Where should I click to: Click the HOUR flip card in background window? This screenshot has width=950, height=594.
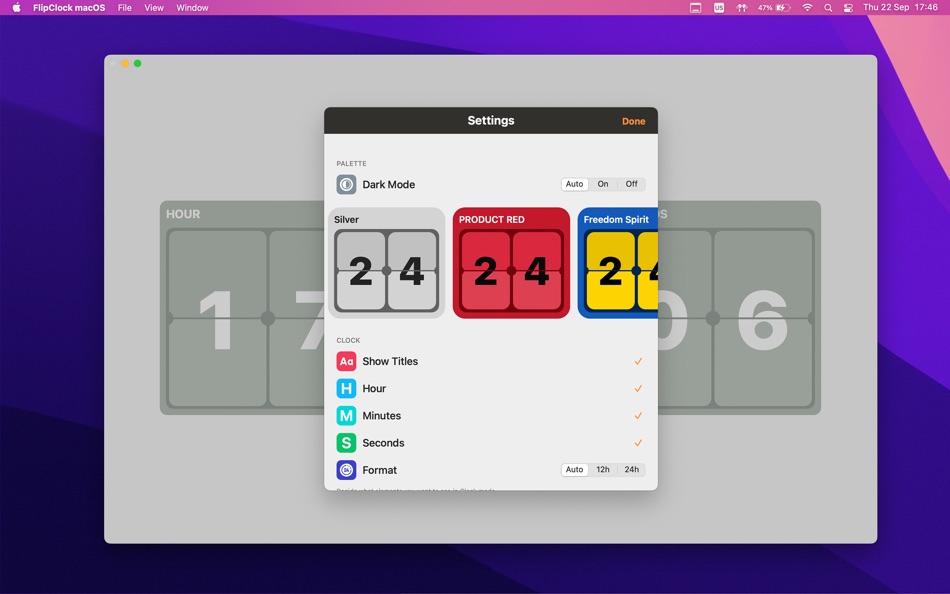pos(242,308)
